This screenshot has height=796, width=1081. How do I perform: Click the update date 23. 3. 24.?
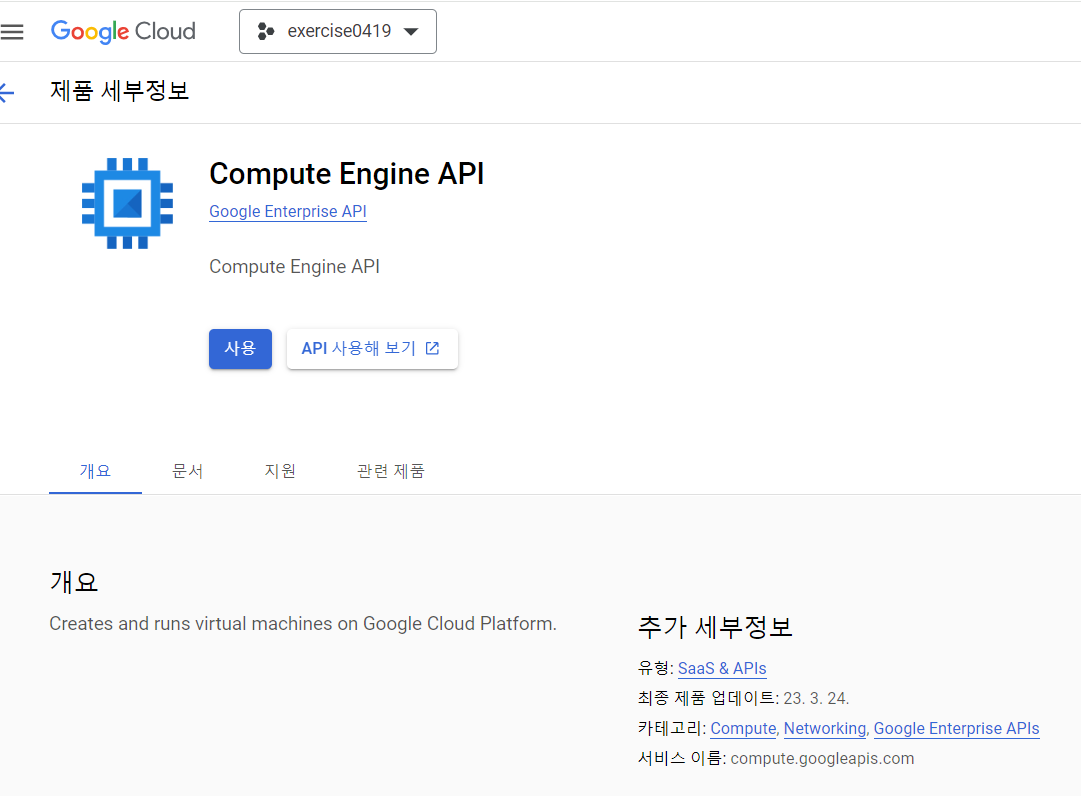(x=816, y=699)
